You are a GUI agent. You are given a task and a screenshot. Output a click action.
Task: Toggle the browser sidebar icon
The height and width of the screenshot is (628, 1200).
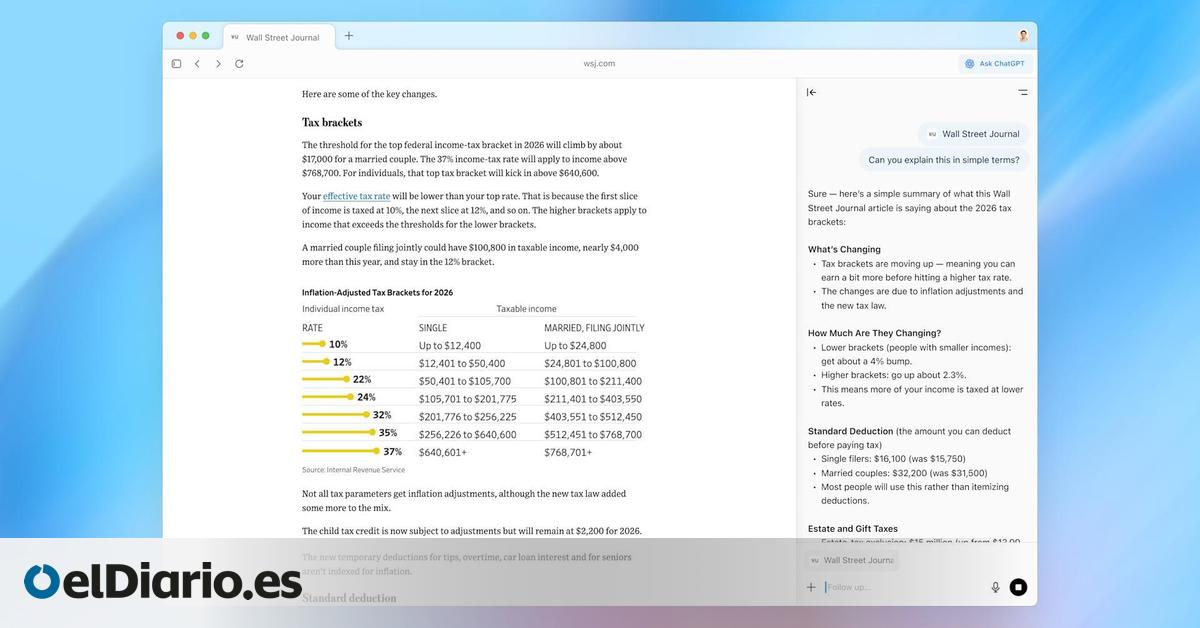pyautogui.click(x=176, y=64)
